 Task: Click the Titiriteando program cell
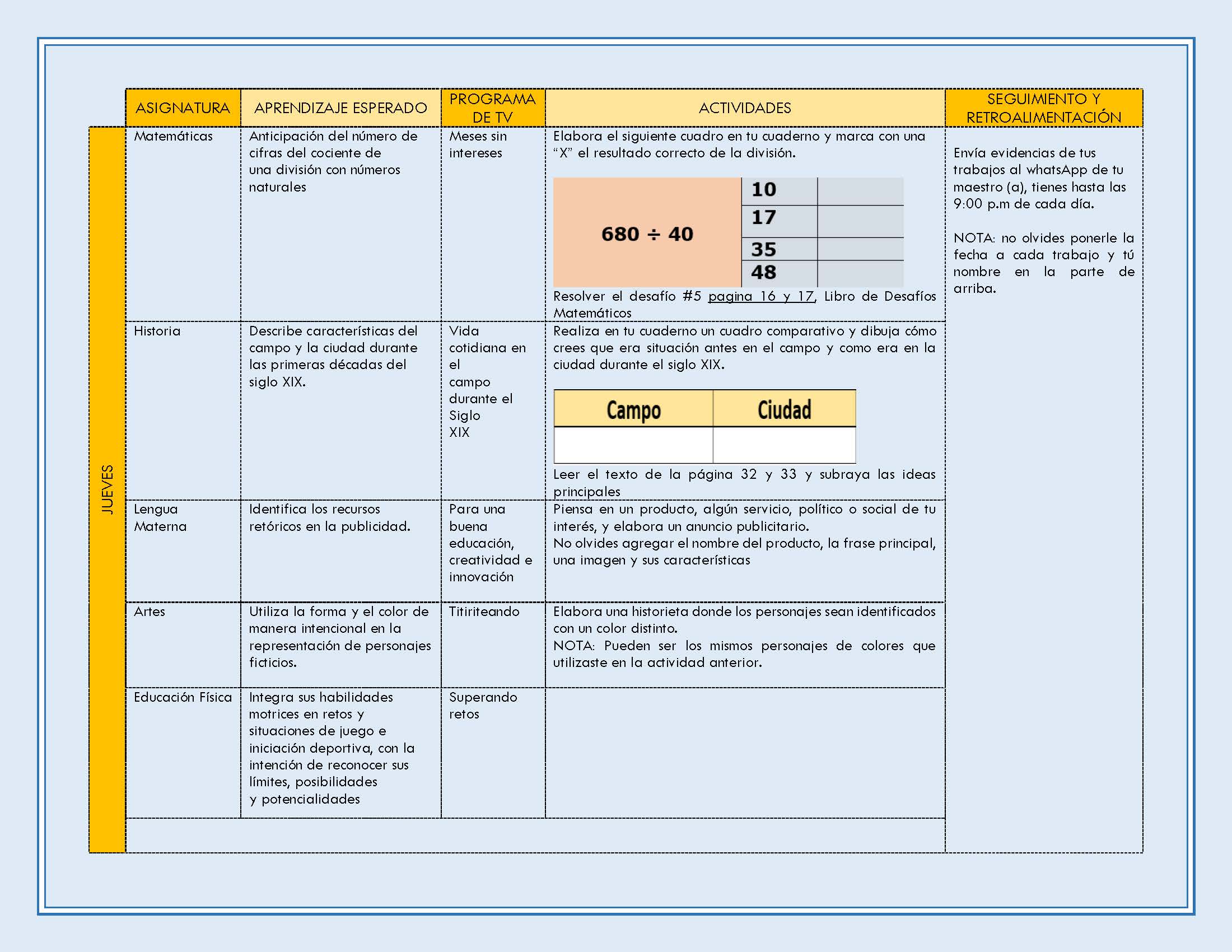tap(492, 645)
